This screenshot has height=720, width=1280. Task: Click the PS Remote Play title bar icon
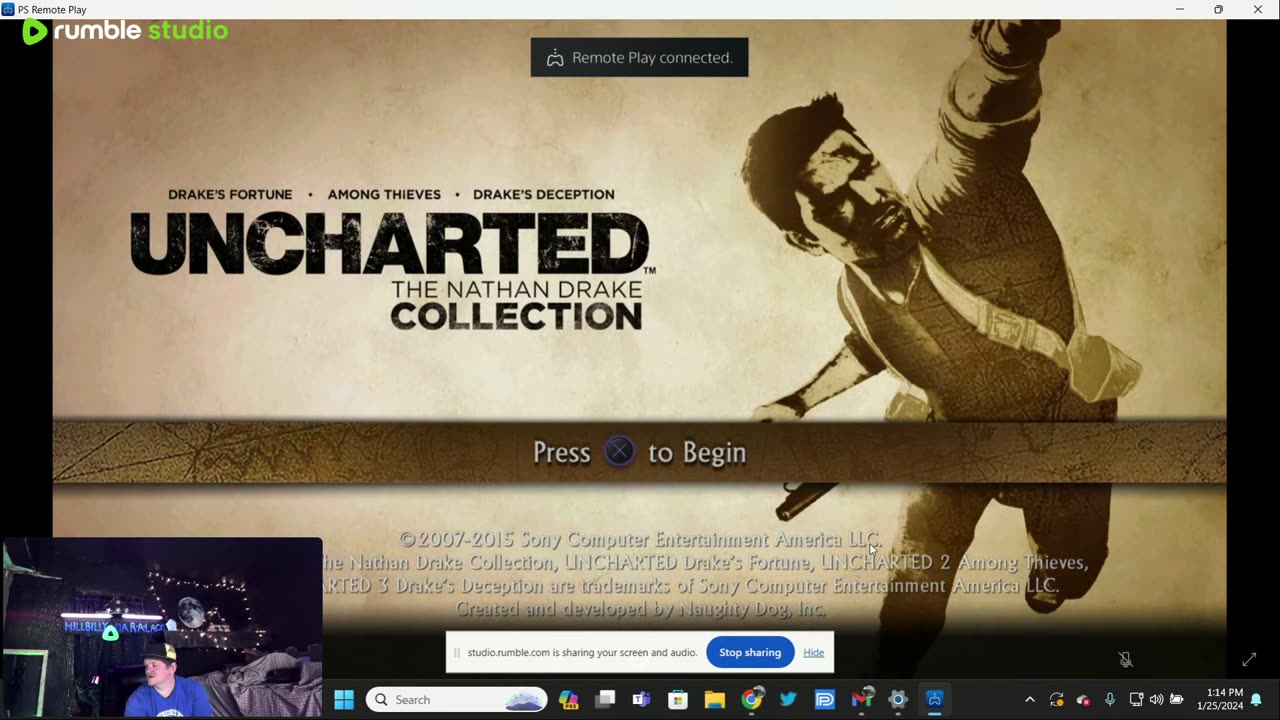click(8, 9)
